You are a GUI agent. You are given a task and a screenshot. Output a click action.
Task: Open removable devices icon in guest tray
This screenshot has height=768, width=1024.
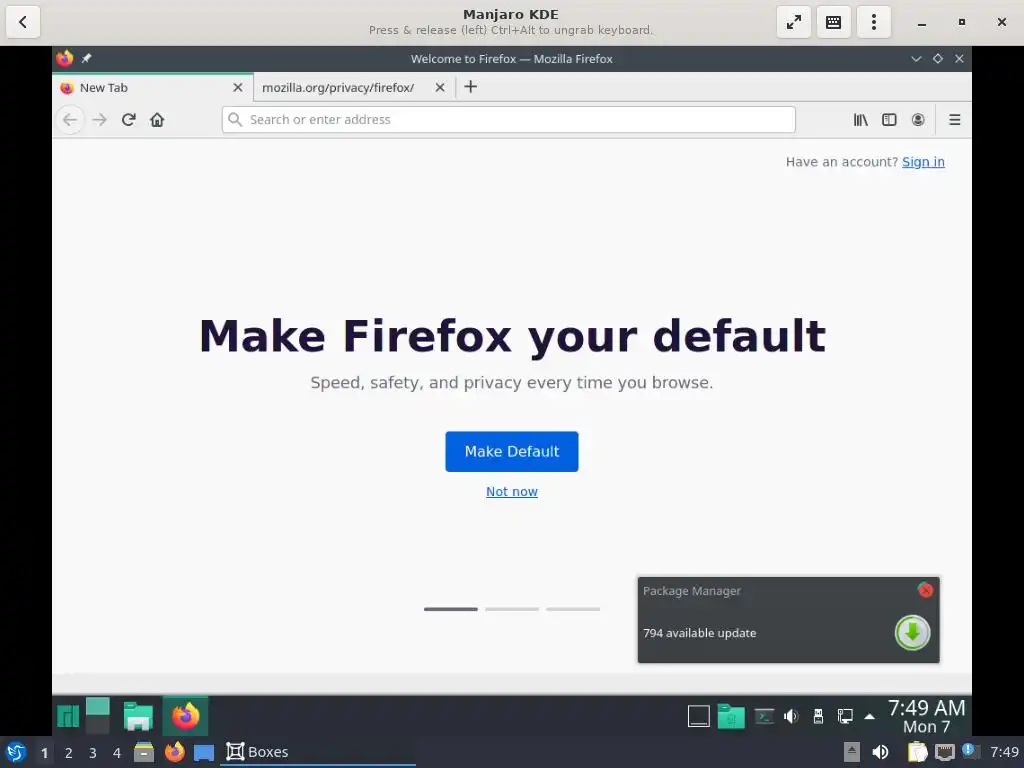coord(818,716)
